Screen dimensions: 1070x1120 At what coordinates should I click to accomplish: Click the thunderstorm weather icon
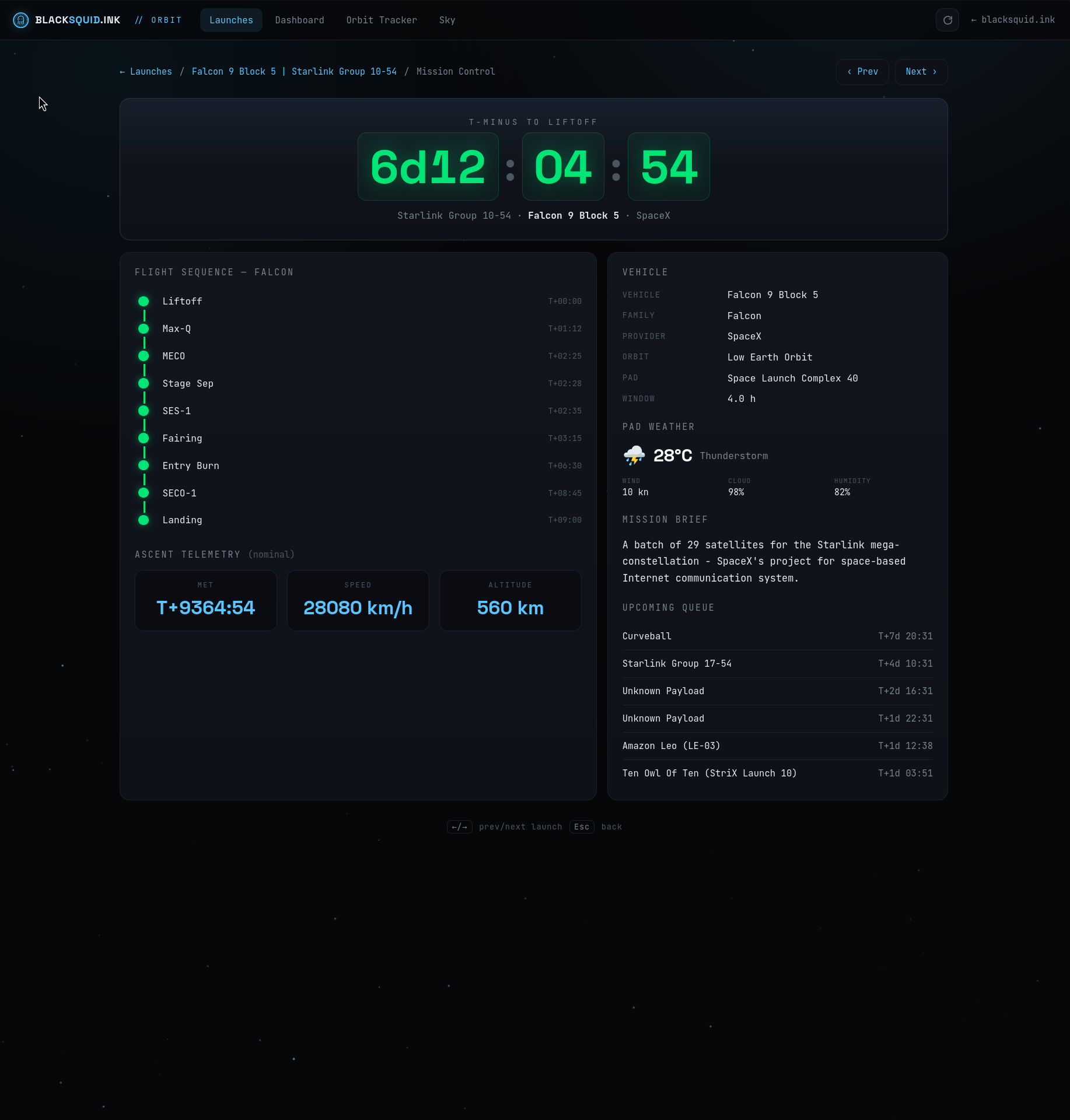(x=634, y=456)
